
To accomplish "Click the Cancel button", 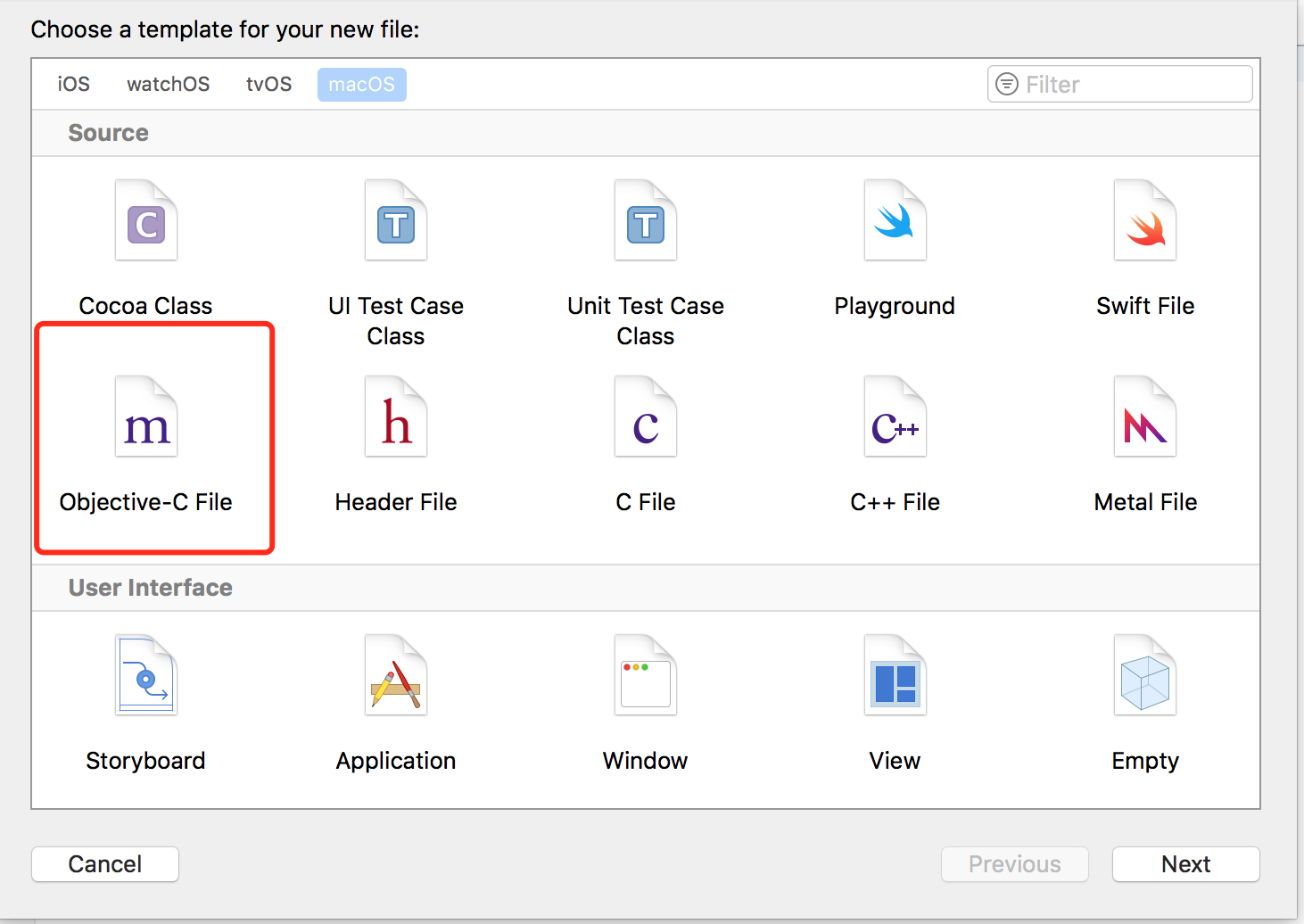I will [x=105, y=864].
